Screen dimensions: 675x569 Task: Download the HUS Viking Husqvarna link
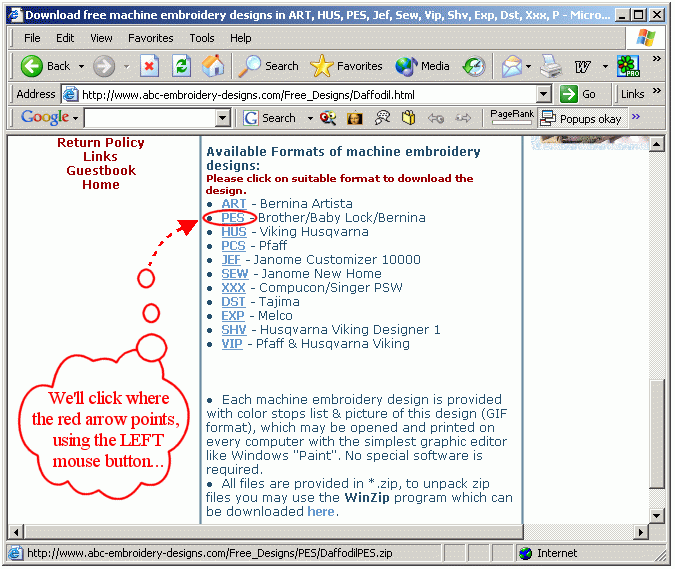click(234, 232)
